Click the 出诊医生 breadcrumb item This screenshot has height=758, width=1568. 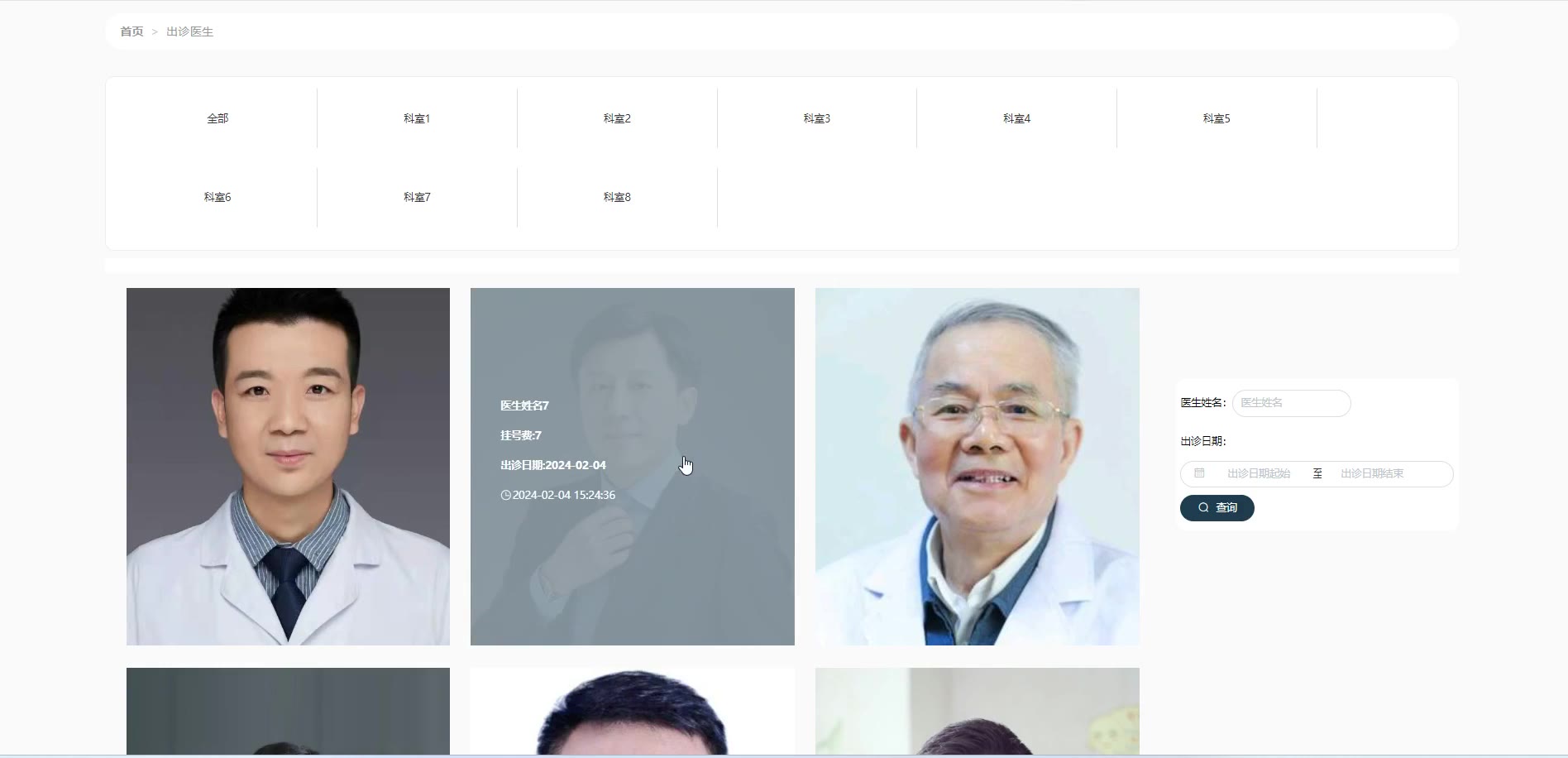click(x=189, y=31)
